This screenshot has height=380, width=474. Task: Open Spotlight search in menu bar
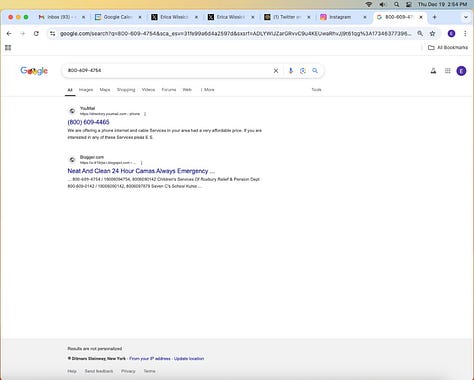[x=396, y=4]
